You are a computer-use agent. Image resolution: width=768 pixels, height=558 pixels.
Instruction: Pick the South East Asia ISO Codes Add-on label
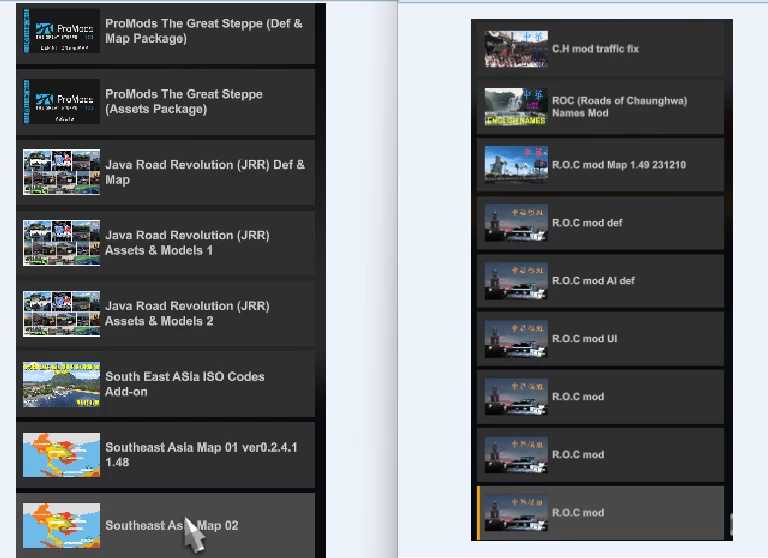(185, 384)
